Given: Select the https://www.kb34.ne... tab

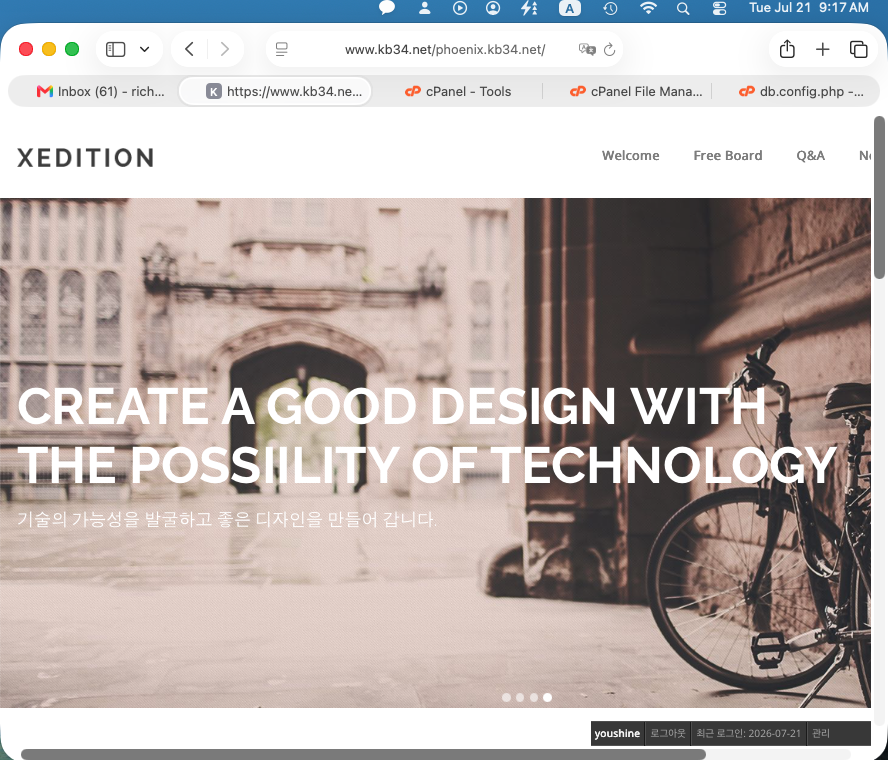Looking at the screenshot, I should 275,91.
